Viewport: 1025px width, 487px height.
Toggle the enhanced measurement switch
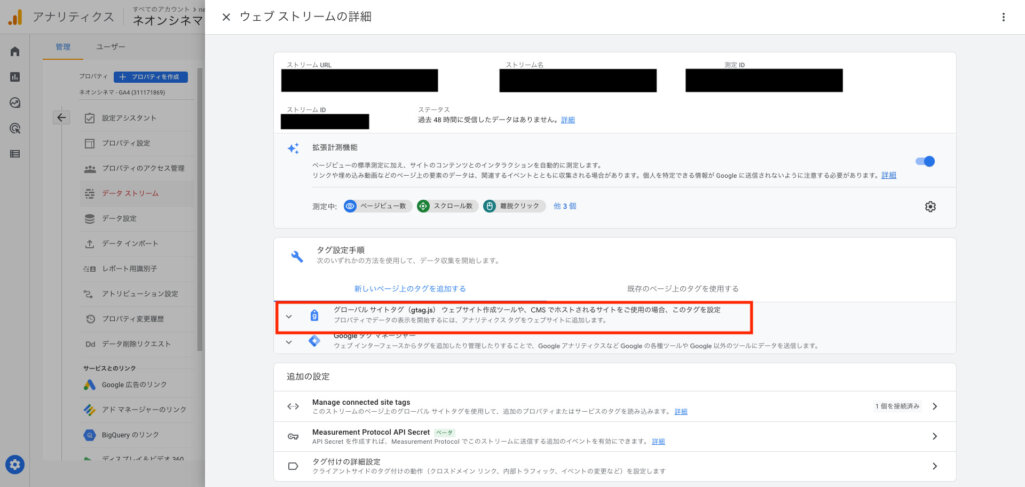[x=925, y=161]
